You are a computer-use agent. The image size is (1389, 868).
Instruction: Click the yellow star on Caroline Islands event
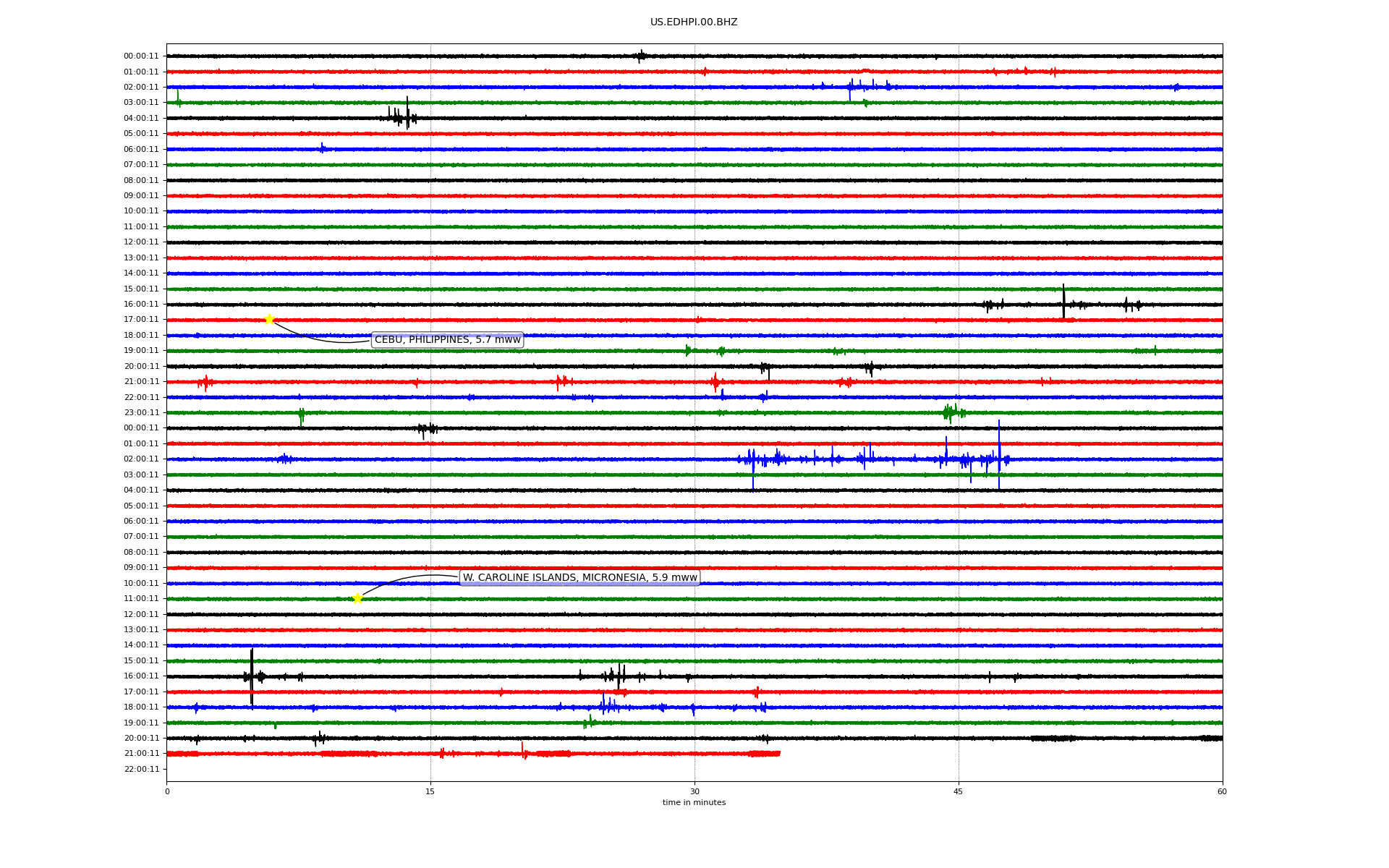(x=357, y=598)
